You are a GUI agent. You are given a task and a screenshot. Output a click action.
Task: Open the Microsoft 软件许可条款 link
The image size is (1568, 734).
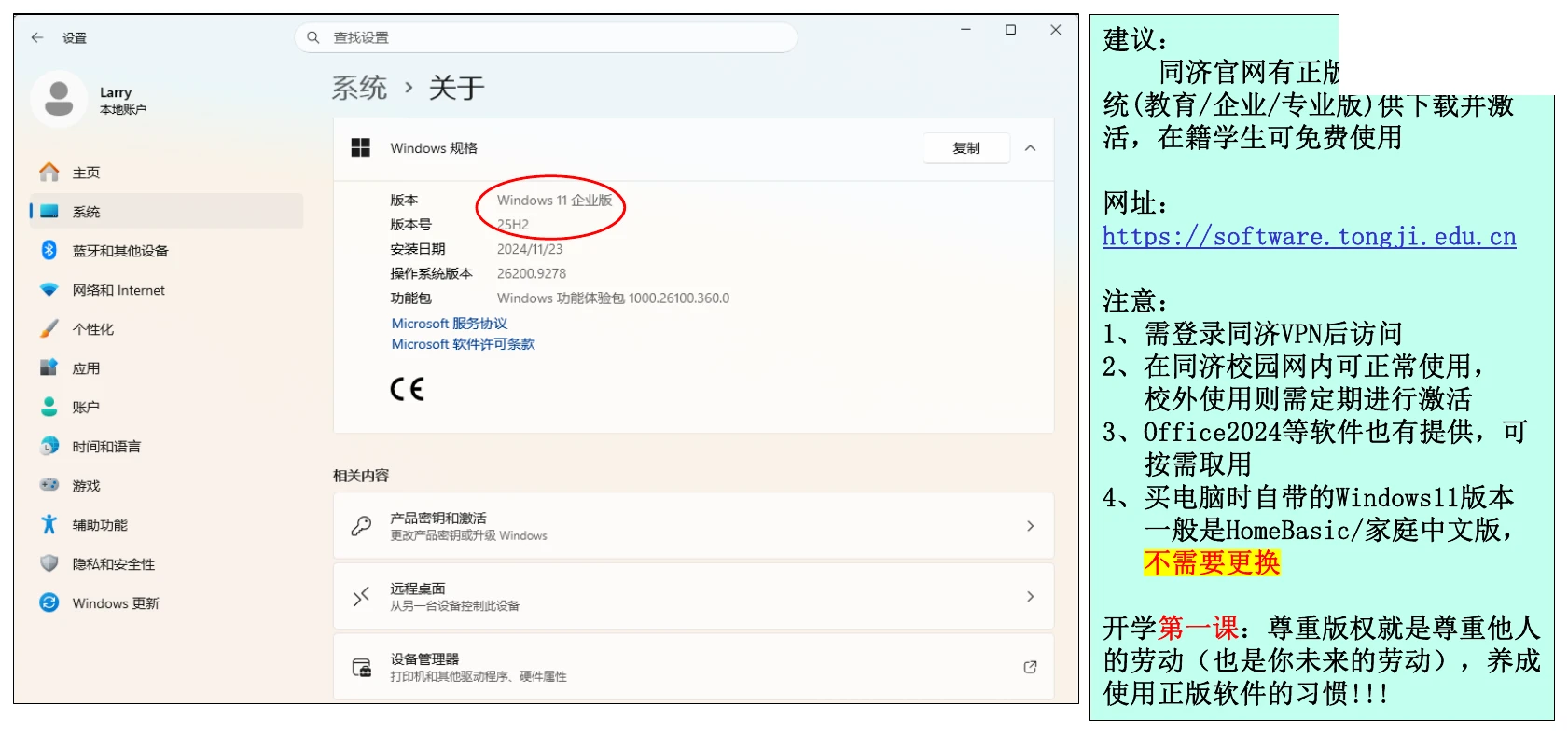pyautogui.click(x=464, y=344)
